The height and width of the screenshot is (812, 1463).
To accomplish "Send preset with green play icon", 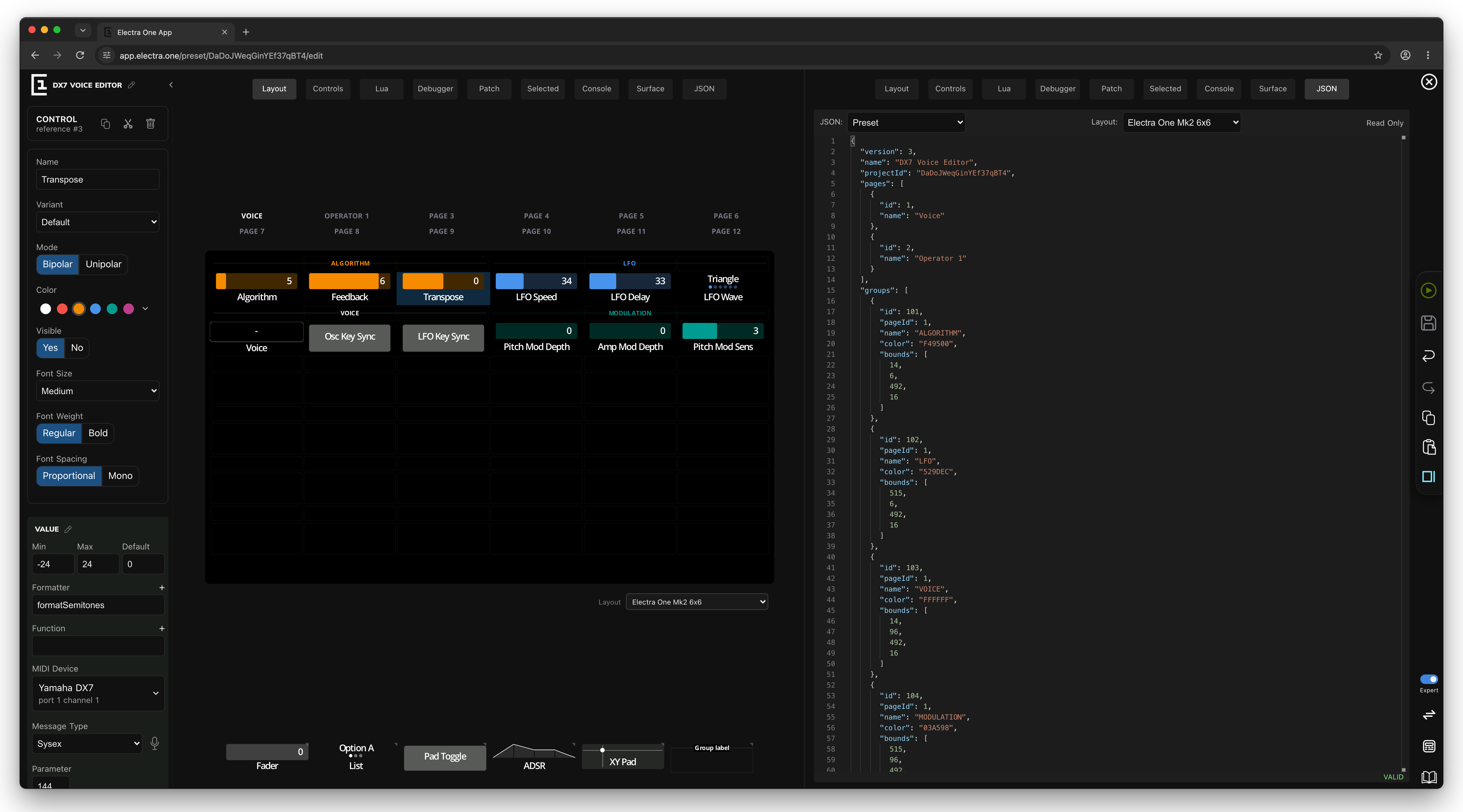I will (x=1428, y=291).
